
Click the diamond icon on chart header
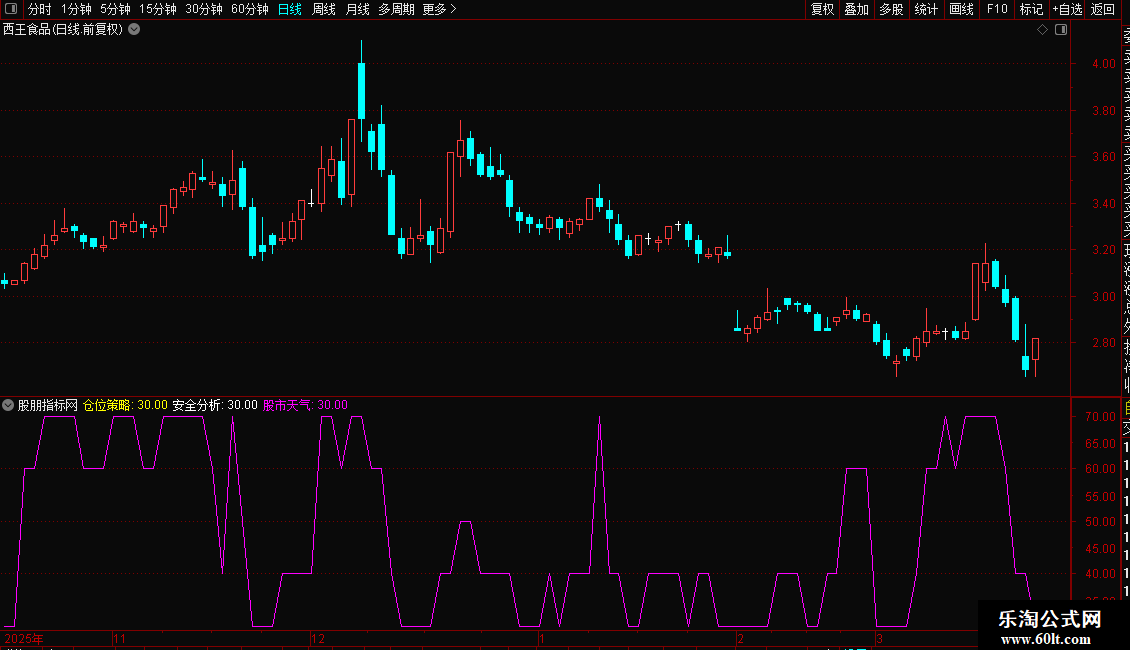coord(1042,30)
